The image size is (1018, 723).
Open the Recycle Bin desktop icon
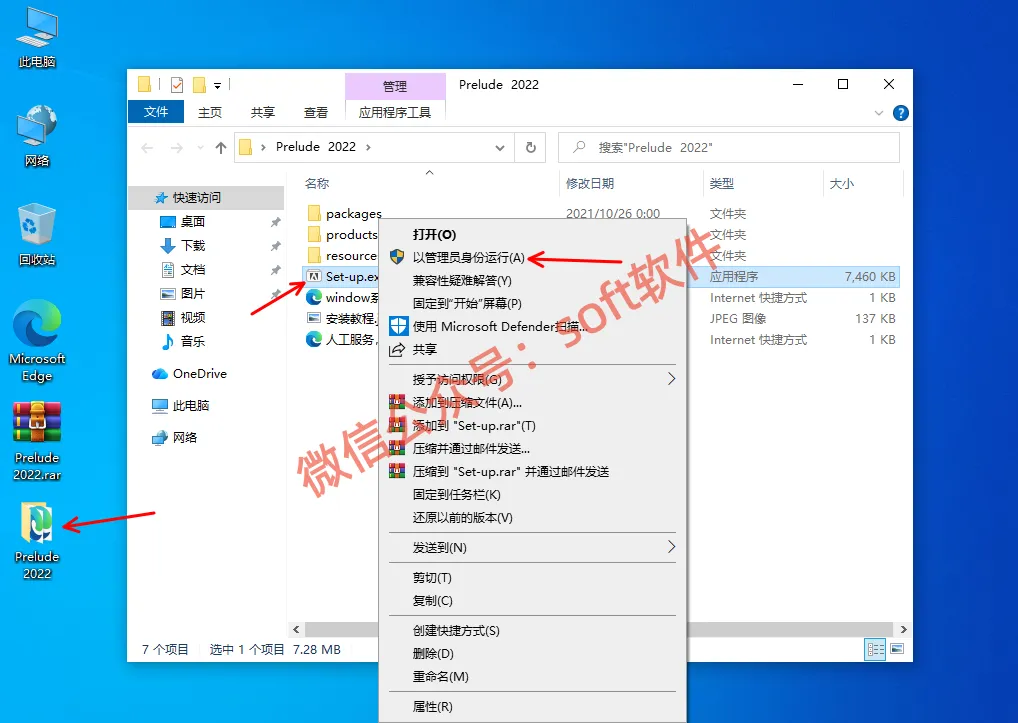(x=37, y=235)
